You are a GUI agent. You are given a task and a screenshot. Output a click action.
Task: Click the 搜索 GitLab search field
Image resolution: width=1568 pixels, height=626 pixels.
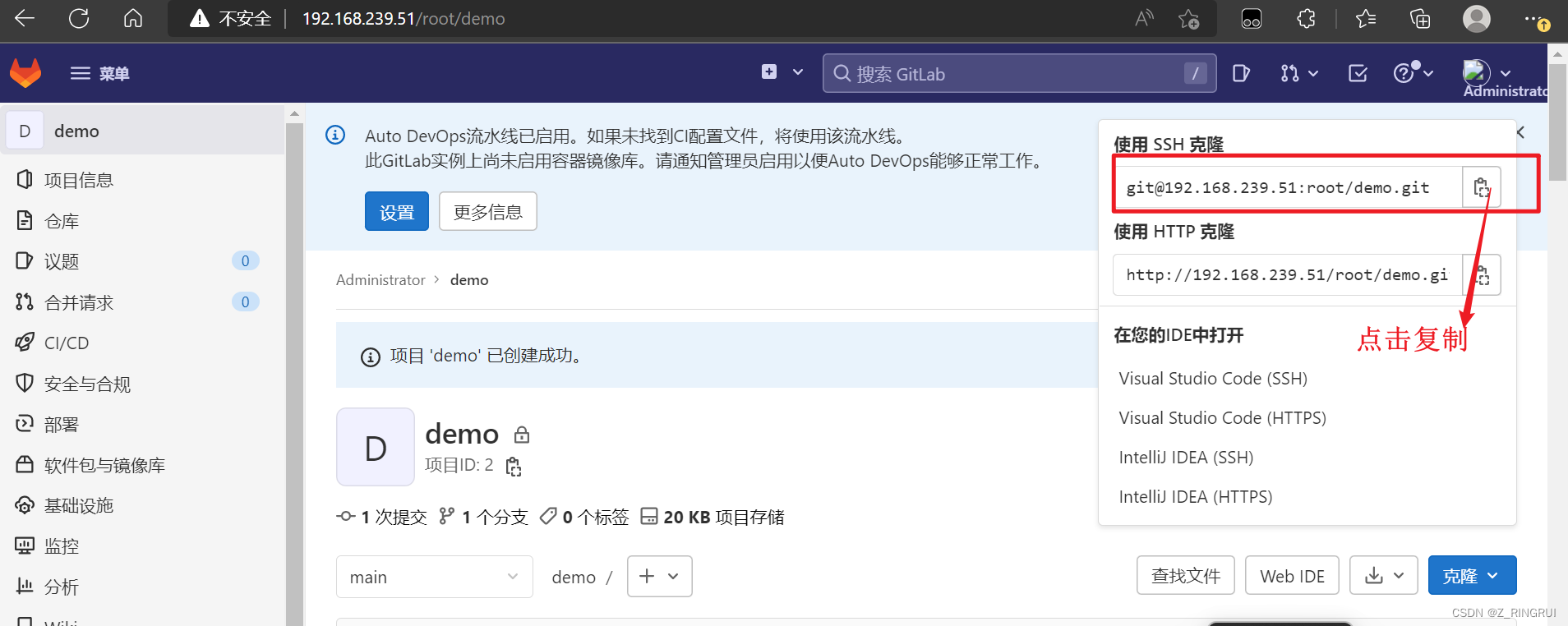tap(1019, 73)
